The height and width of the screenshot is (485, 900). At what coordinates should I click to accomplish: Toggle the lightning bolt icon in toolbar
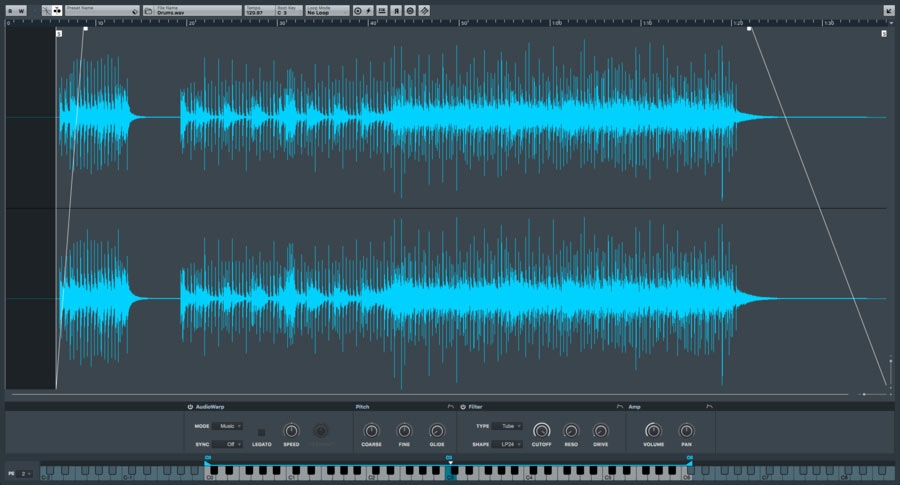click(368, 11)
